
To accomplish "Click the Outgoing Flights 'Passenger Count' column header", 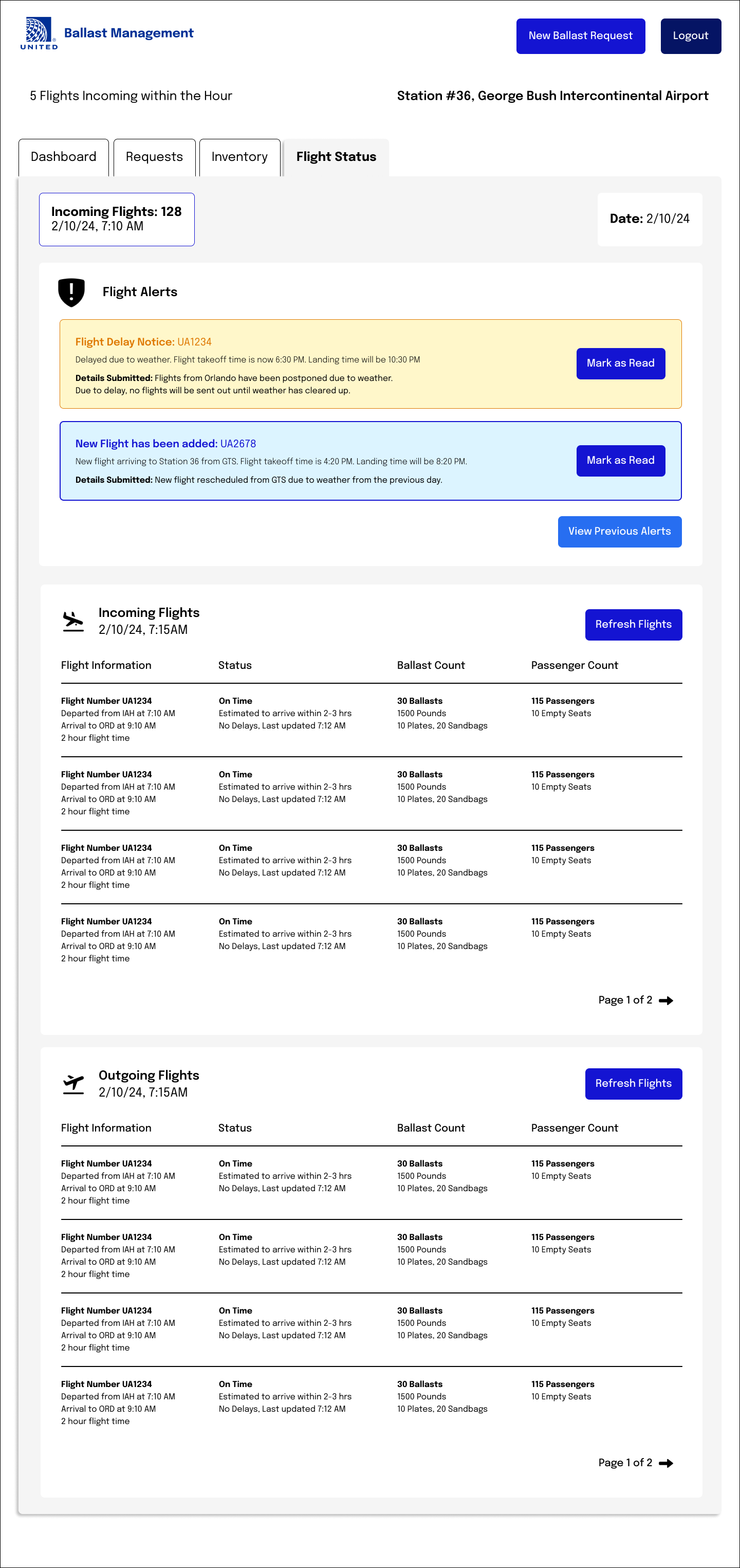I will click(575, 1128).
